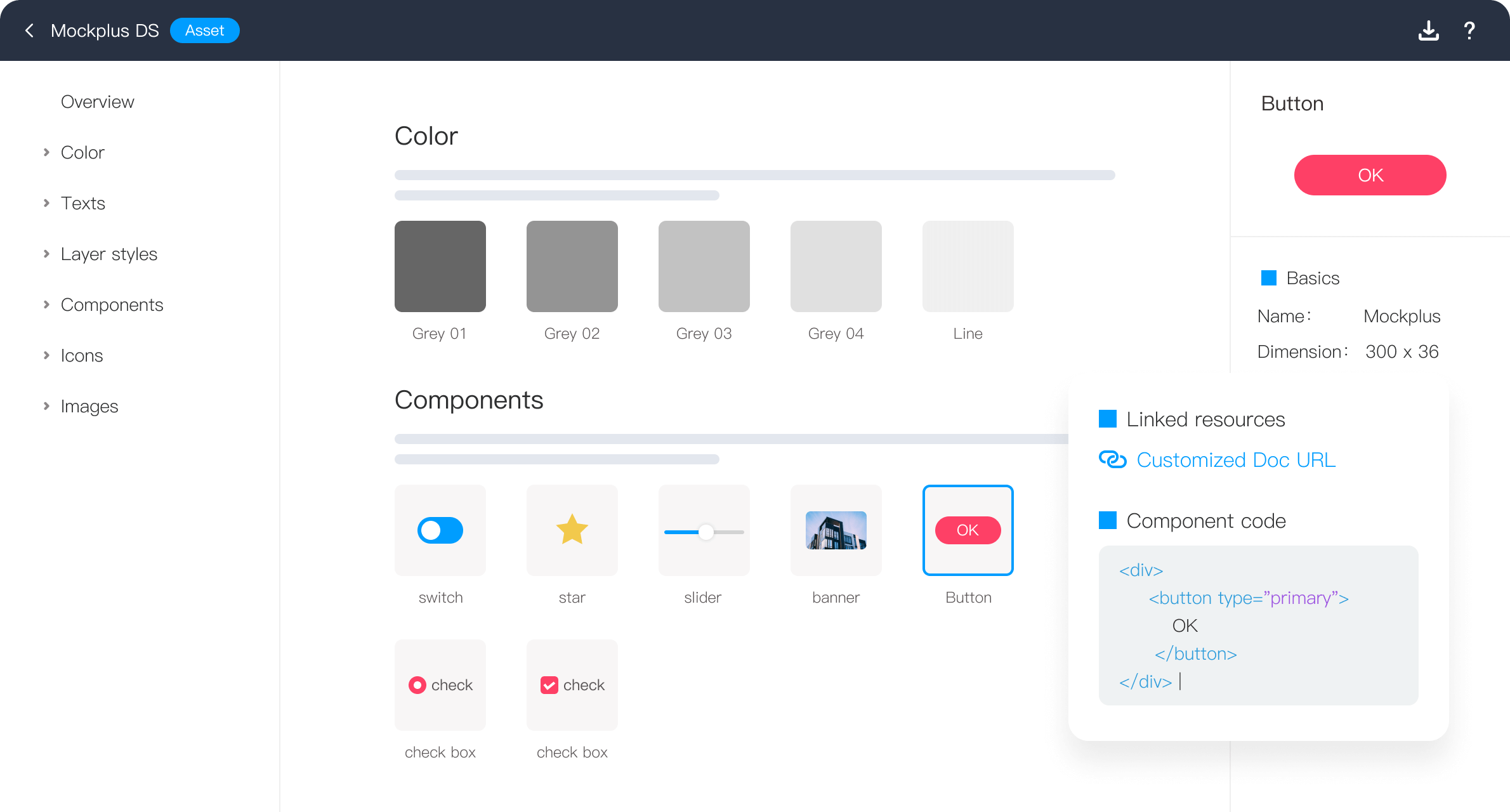This screenshot has width=1510, height=812.
Task: Click the back arrow beside Mockplus DS
Action: click(29, 30)
